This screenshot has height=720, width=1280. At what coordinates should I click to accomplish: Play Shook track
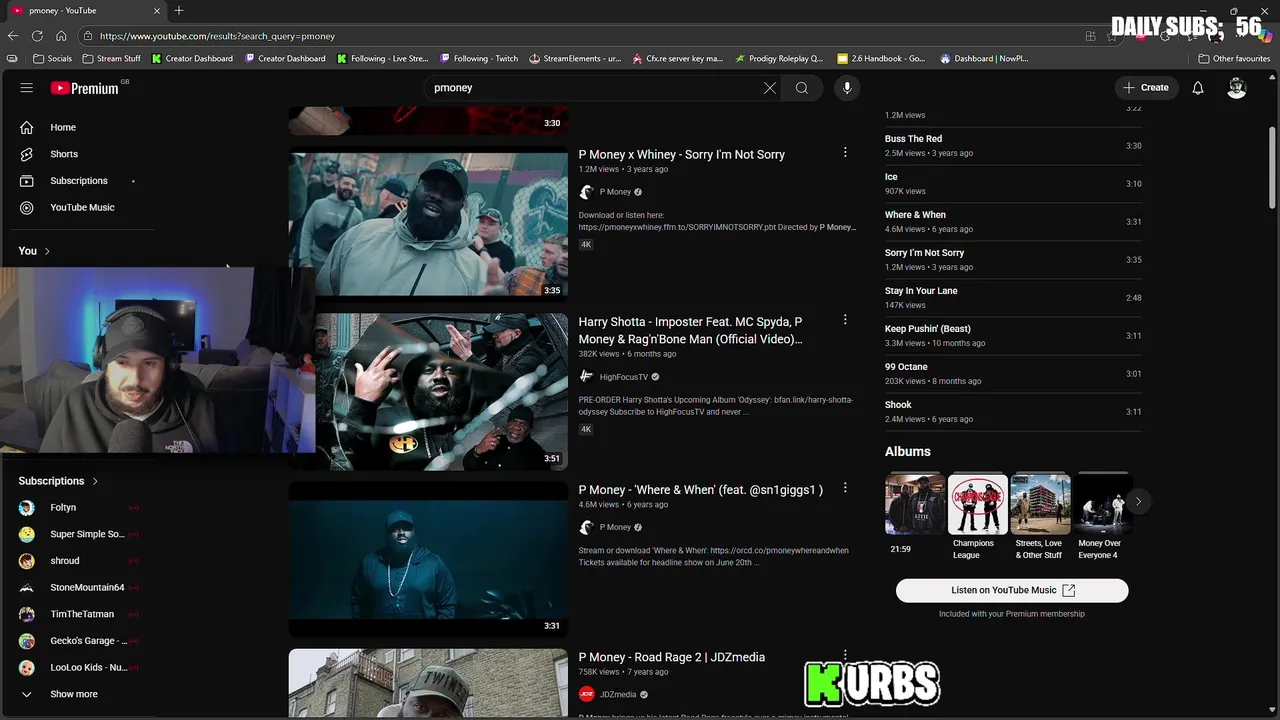point(1013,412)
